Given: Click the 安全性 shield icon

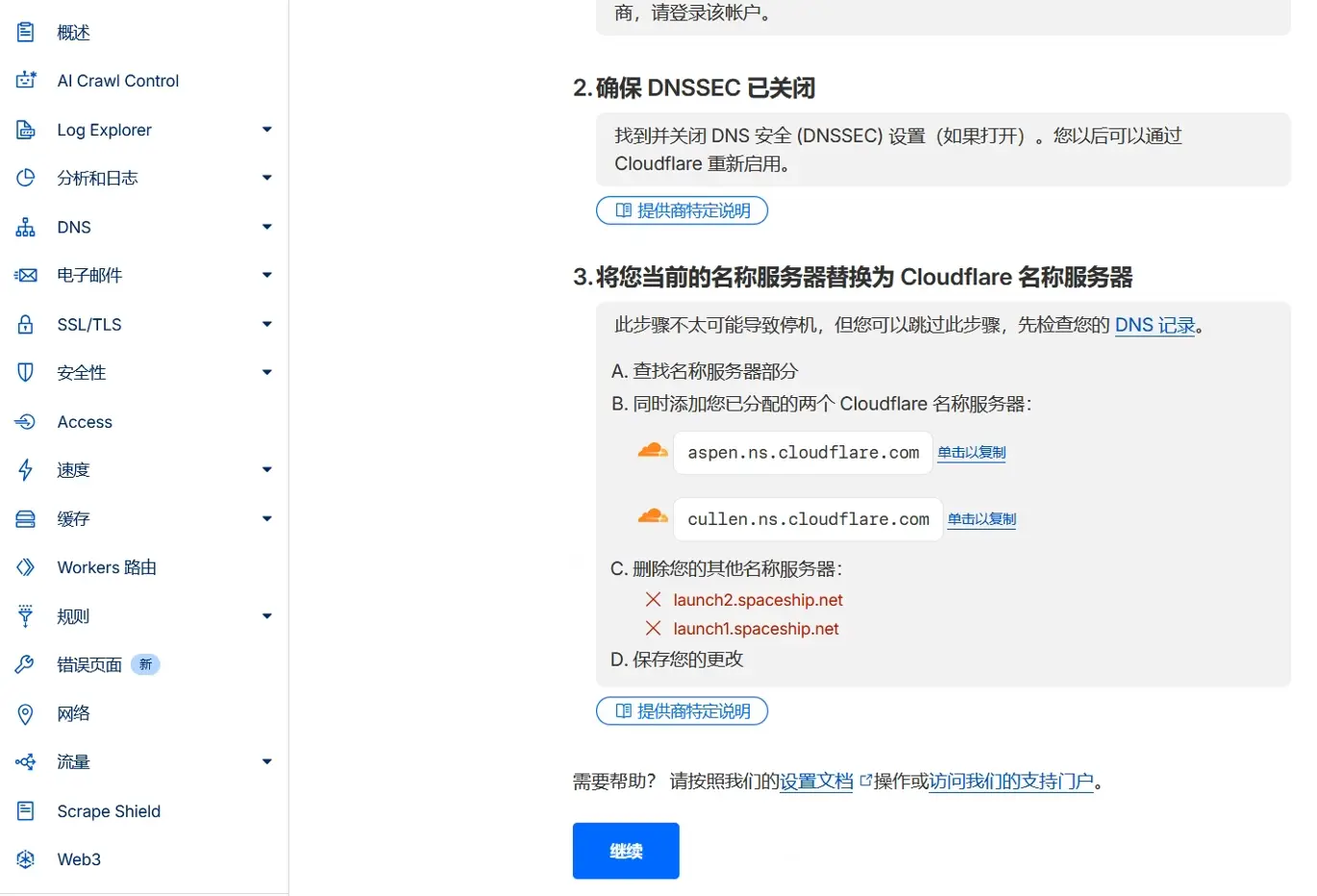Looking at the screenshot, I should coord(26,372).
